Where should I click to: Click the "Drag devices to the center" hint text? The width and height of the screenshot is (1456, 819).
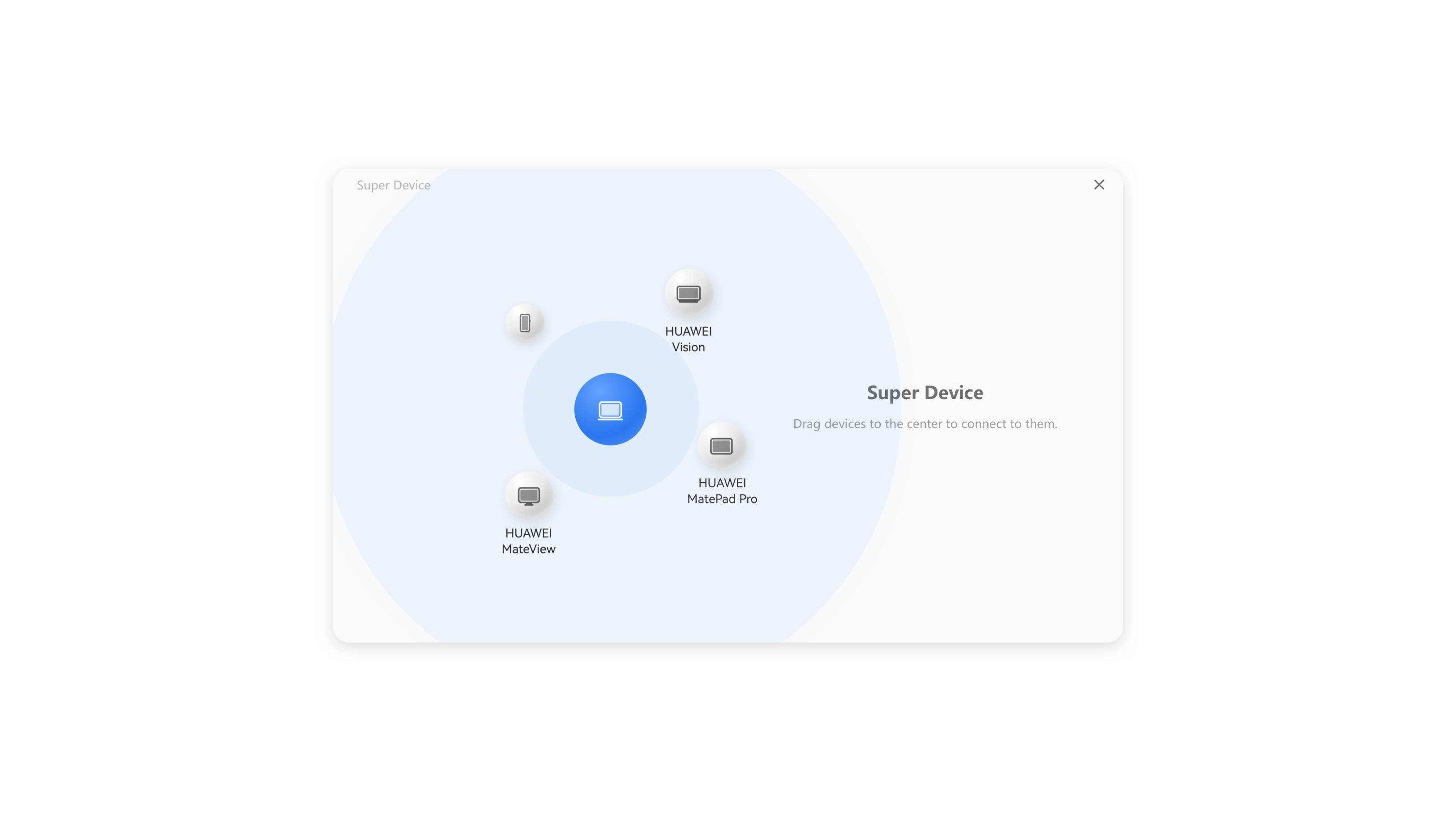925,424
